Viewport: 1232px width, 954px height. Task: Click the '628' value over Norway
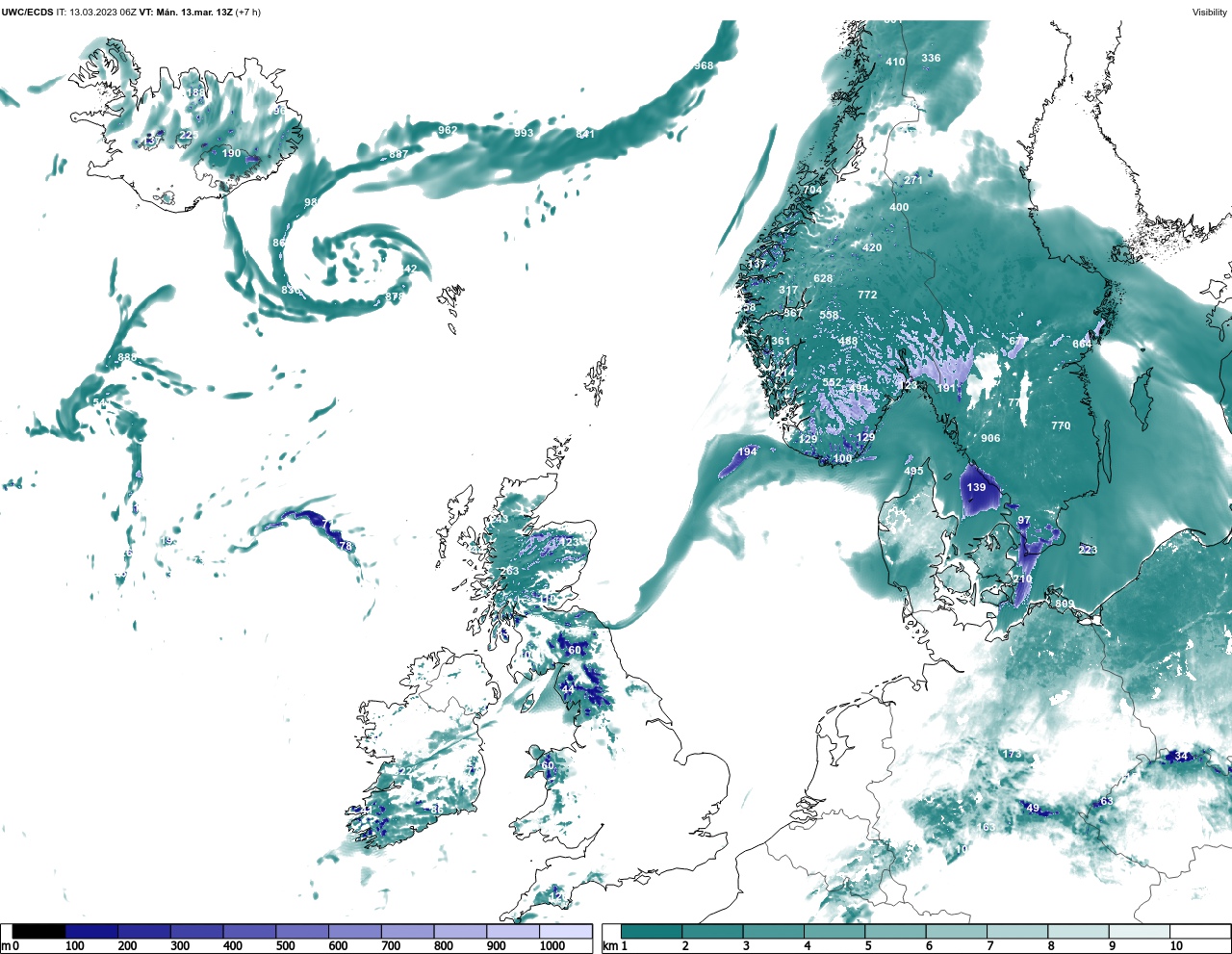tap(823, 279)
